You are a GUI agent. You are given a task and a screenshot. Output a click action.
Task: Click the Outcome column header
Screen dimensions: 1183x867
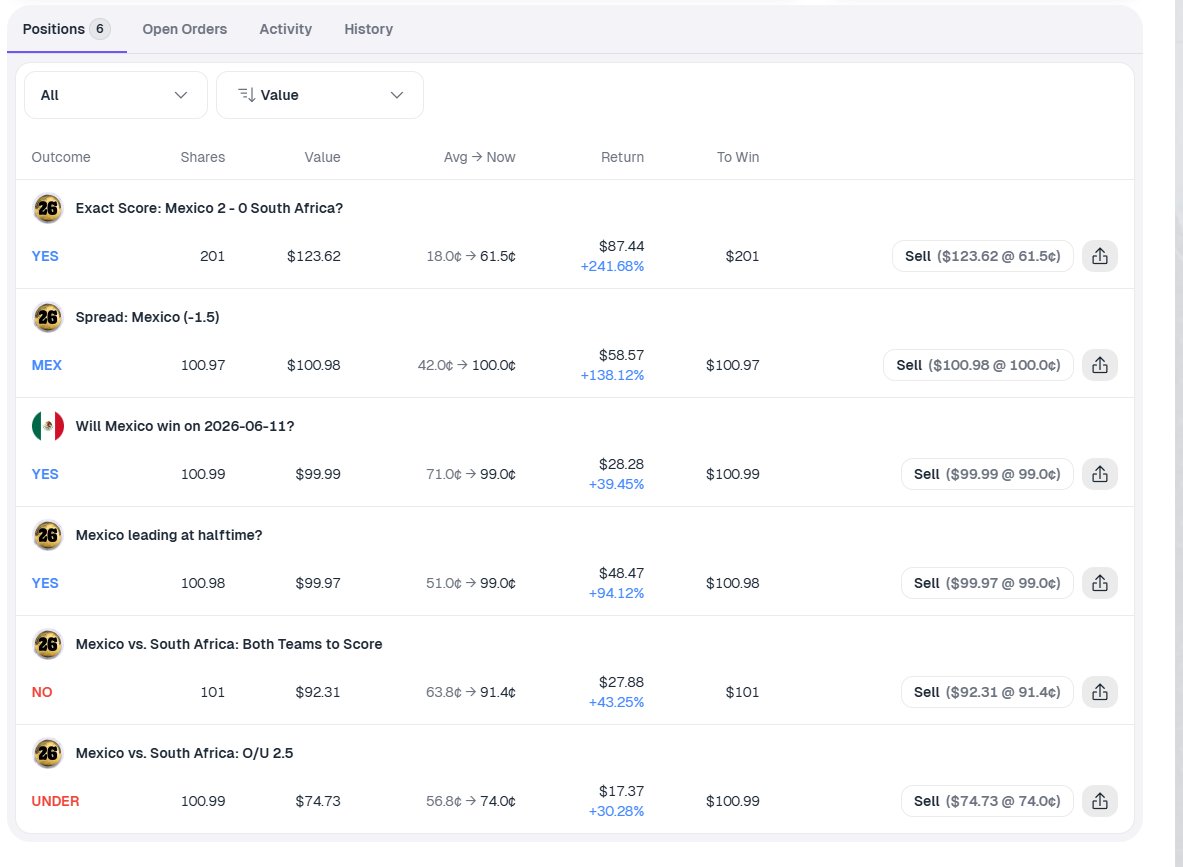pyautogui.click(x=61, y=157)
